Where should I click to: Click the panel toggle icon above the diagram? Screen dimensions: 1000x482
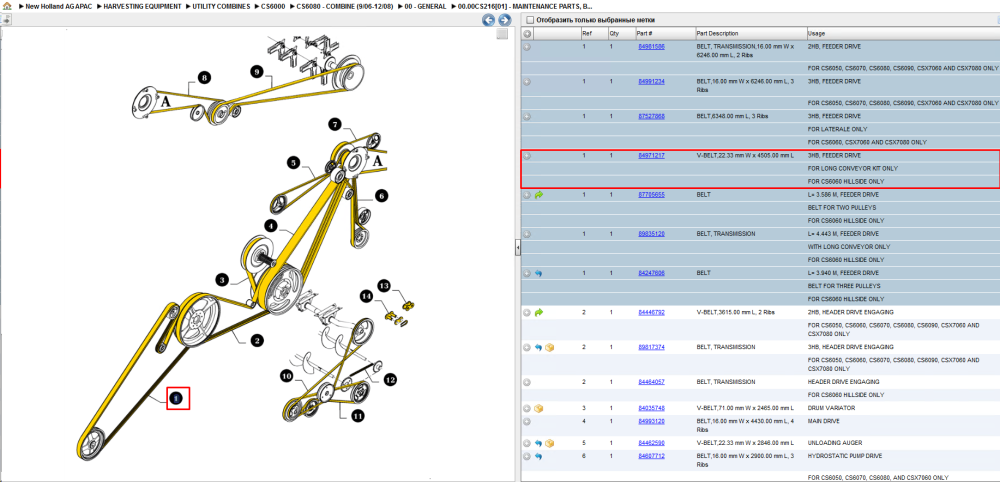[x=6, y=20]
